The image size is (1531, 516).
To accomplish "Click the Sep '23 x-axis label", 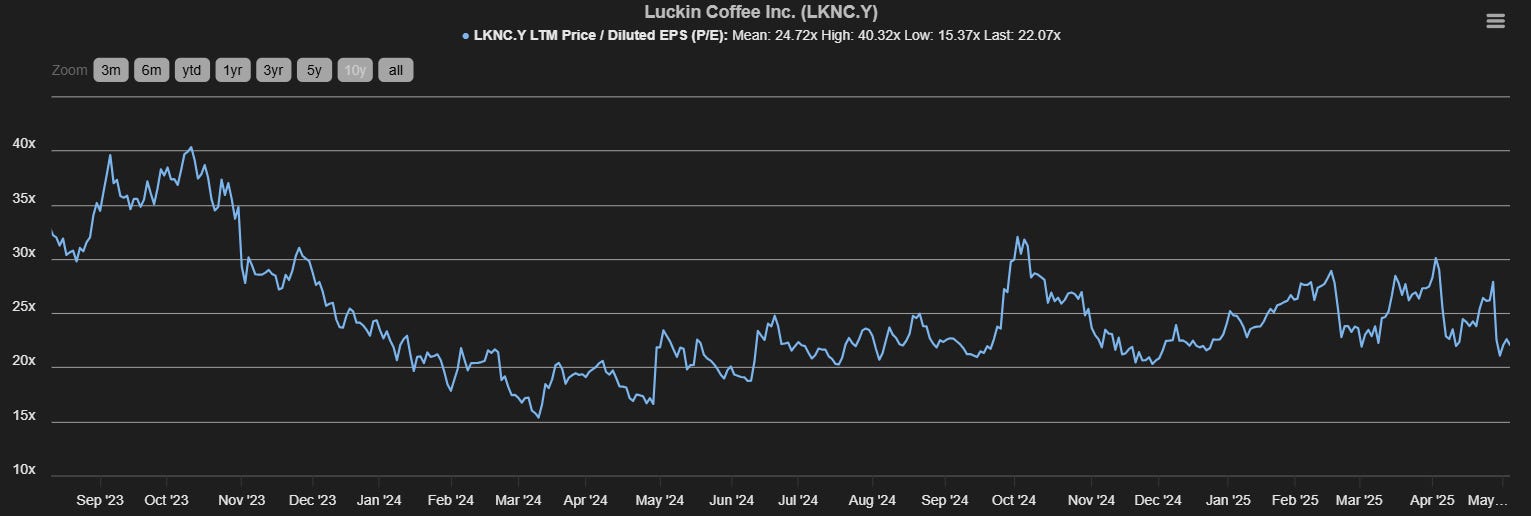I will click(99, 500).
